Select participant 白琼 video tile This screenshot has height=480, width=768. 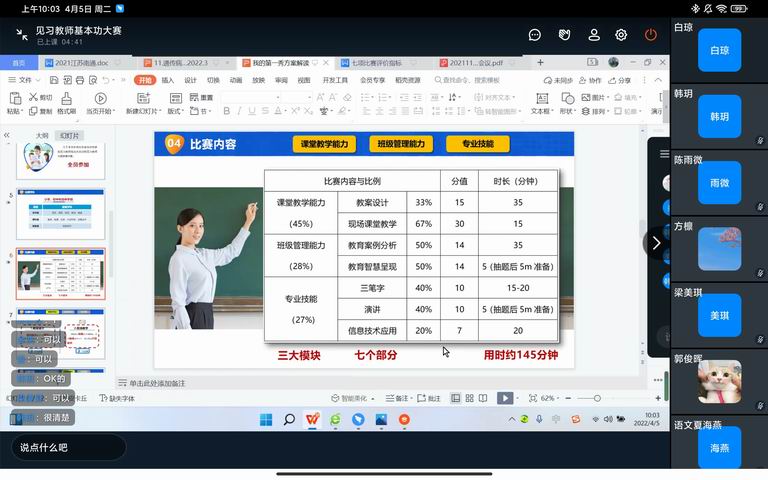point(719,50)
